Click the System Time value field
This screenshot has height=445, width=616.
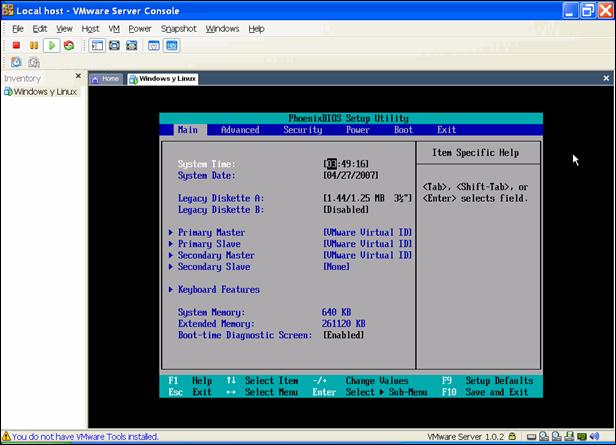346,164
